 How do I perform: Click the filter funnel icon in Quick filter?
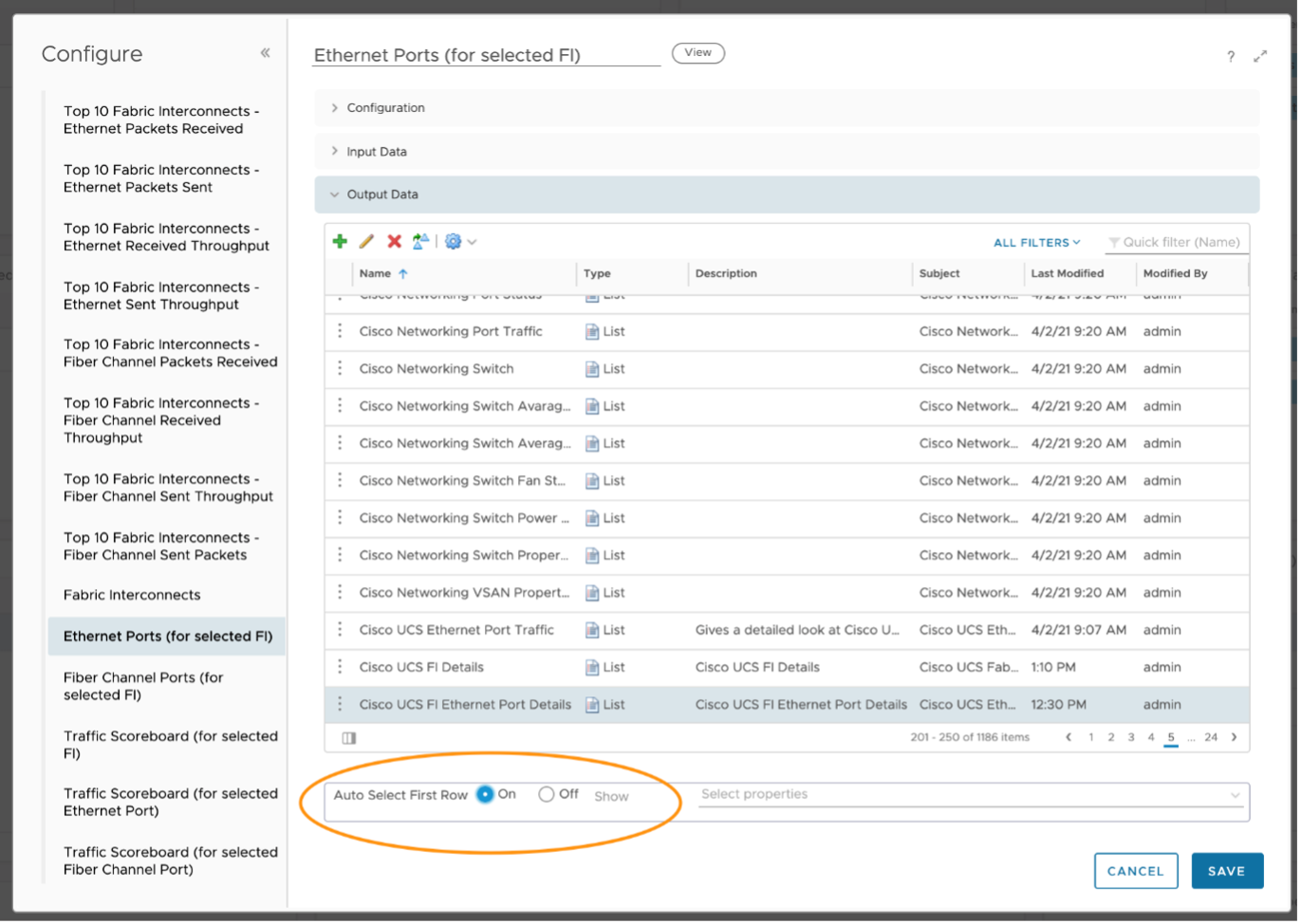(1114, 243)
